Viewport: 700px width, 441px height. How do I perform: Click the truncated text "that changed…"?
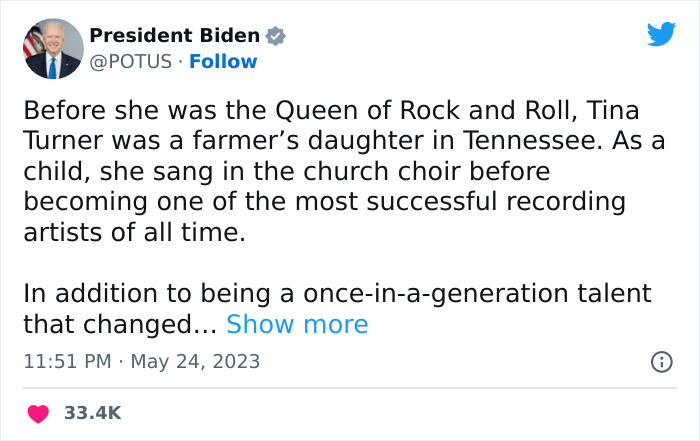[119, 324]
